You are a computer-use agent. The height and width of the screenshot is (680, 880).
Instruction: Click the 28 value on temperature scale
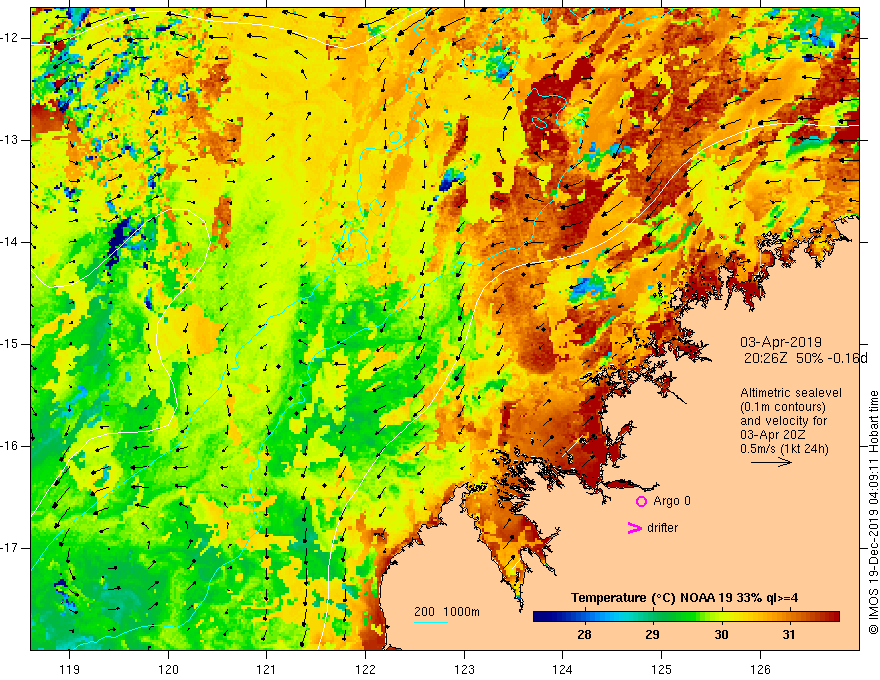[x=584, y=635]
